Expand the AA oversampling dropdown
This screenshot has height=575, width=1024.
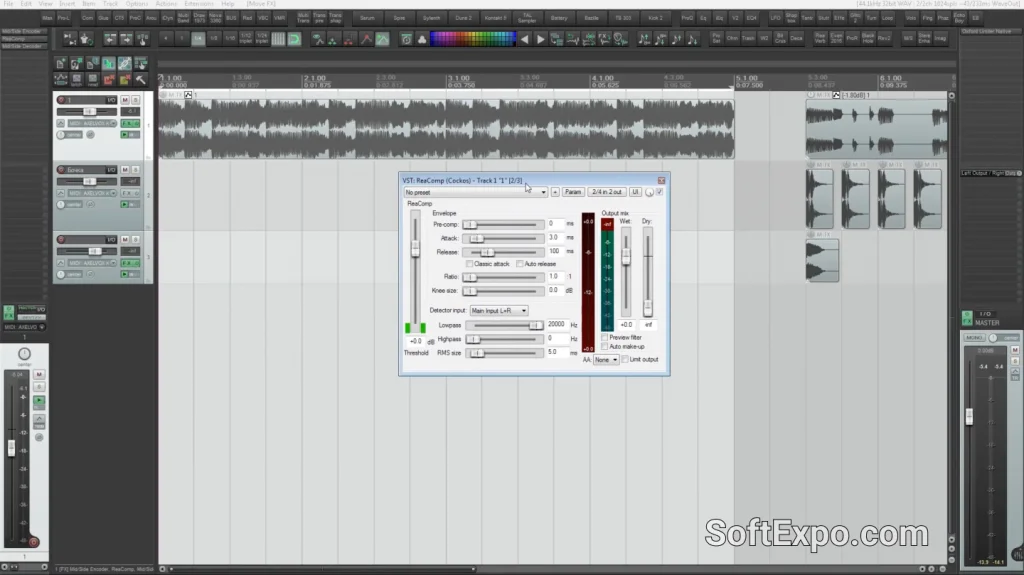coord(606,359)
